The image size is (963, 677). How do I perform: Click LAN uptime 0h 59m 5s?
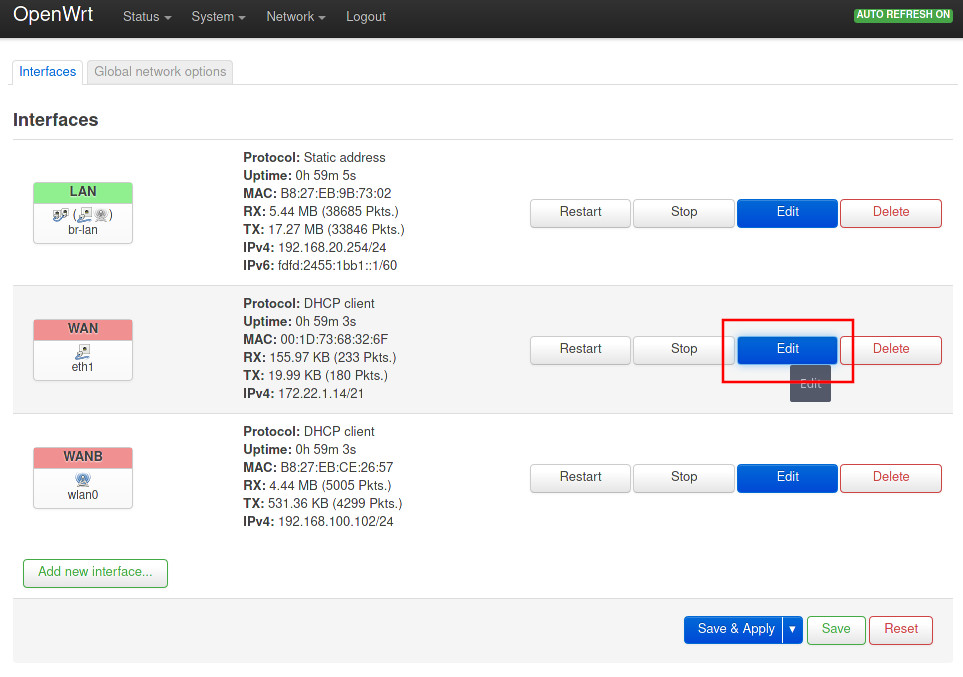click(x=326, y=176)
